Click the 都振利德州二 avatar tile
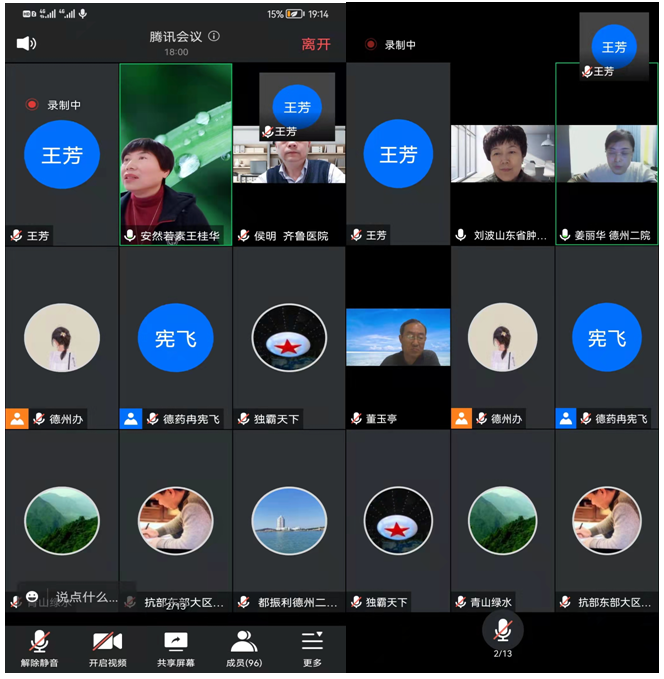The width and height of the screenshot is (664, 679). coord(289,520)
